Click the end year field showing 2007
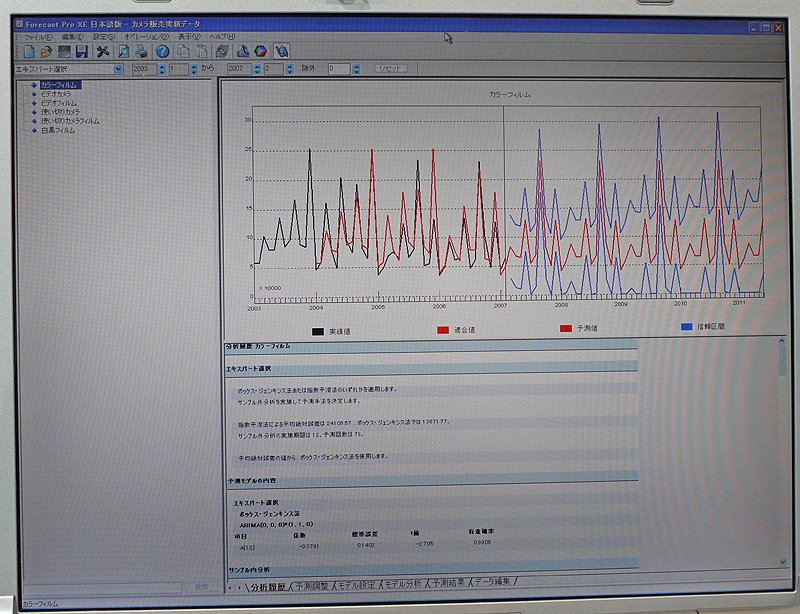Viewport: 800px width, 614px height. (240, 69)
